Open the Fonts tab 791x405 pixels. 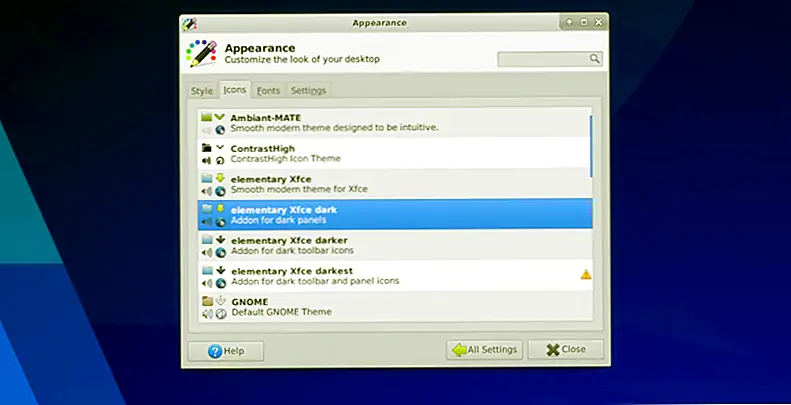[x=268, y=91]
